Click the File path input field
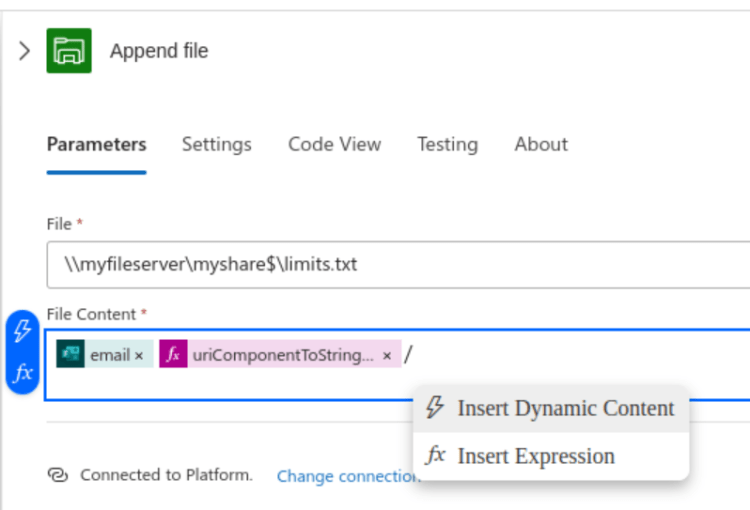The image size is (750, 510). [x=398, y=265]
